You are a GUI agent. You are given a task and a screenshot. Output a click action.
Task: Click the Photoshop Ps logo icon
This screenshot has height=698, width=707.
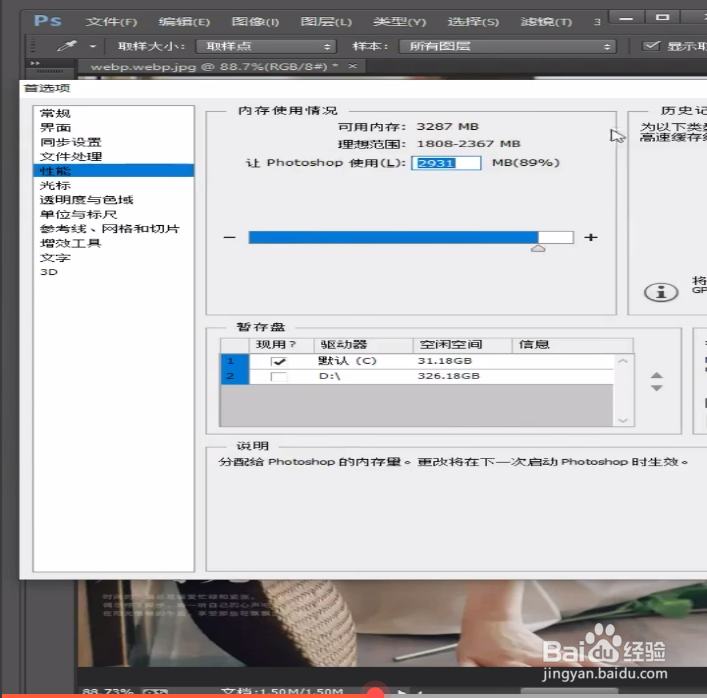pyautogui.click(x=48, y=21)
